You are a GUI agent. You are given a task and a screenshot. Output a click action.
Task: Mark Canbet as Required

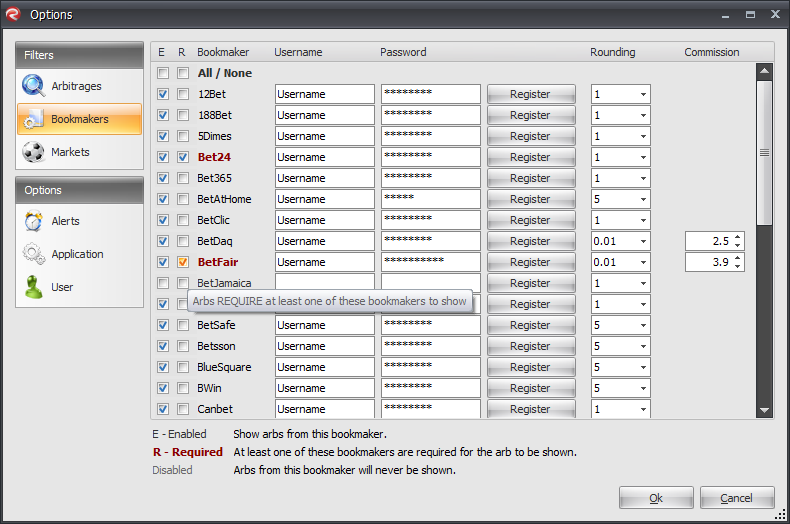[x=183, y=409]
